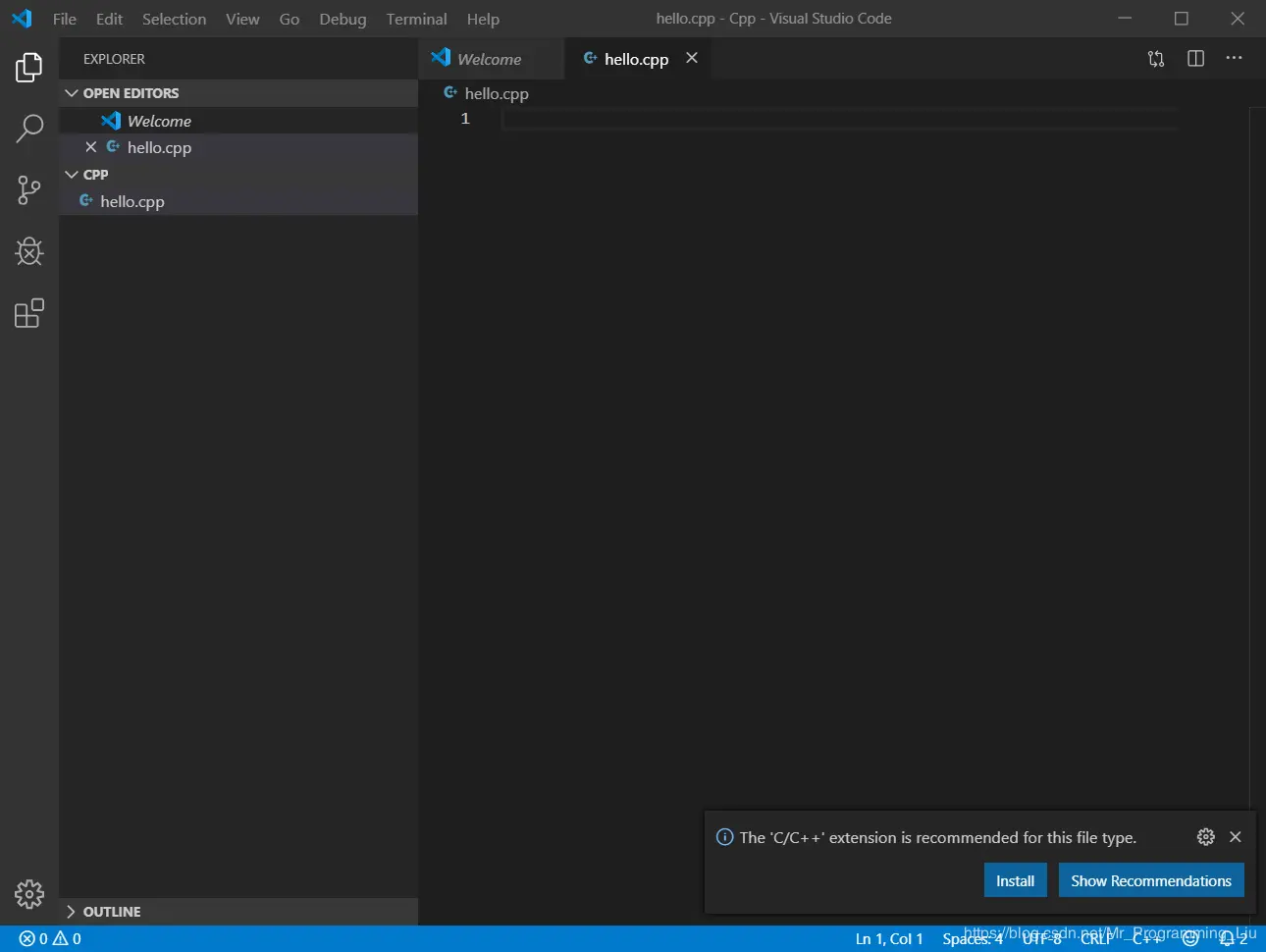Open the File menu
The image size is (1266, 952).
[65, 19]
